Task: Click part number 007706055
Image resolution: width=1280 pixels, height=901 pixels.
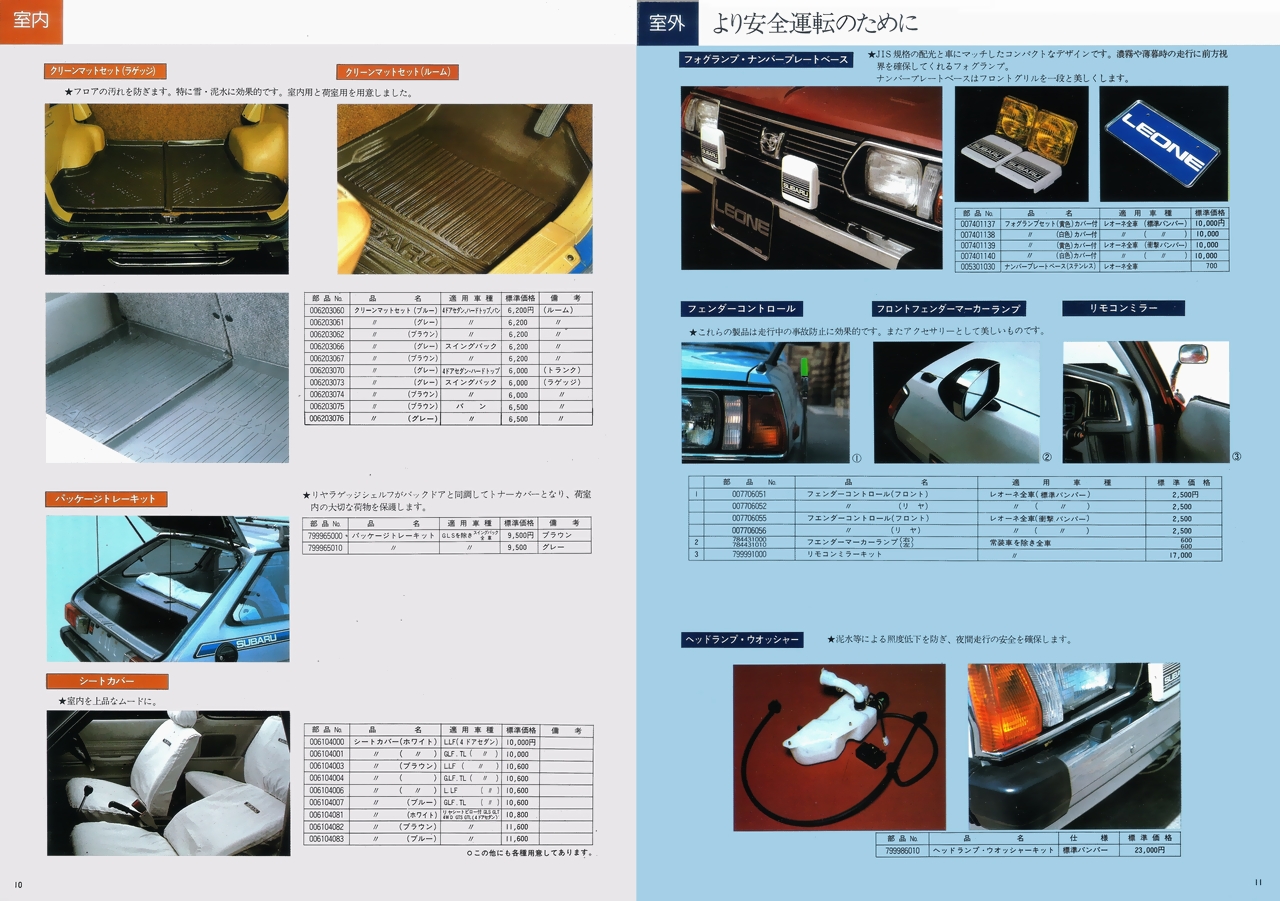Action: point(749,518)
